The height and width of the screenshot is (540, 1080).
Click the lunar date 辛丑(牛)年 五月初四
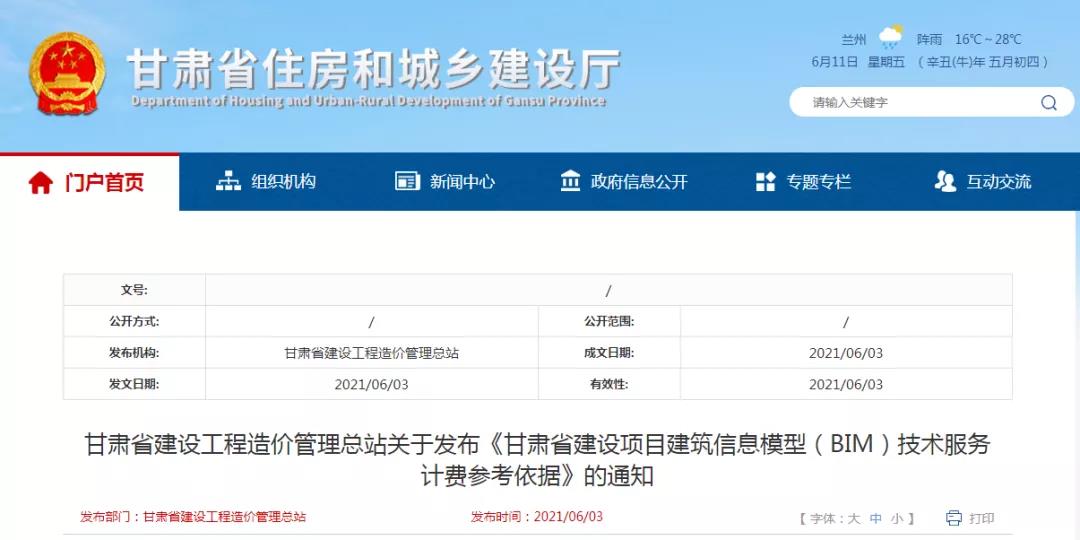[983, 62]
